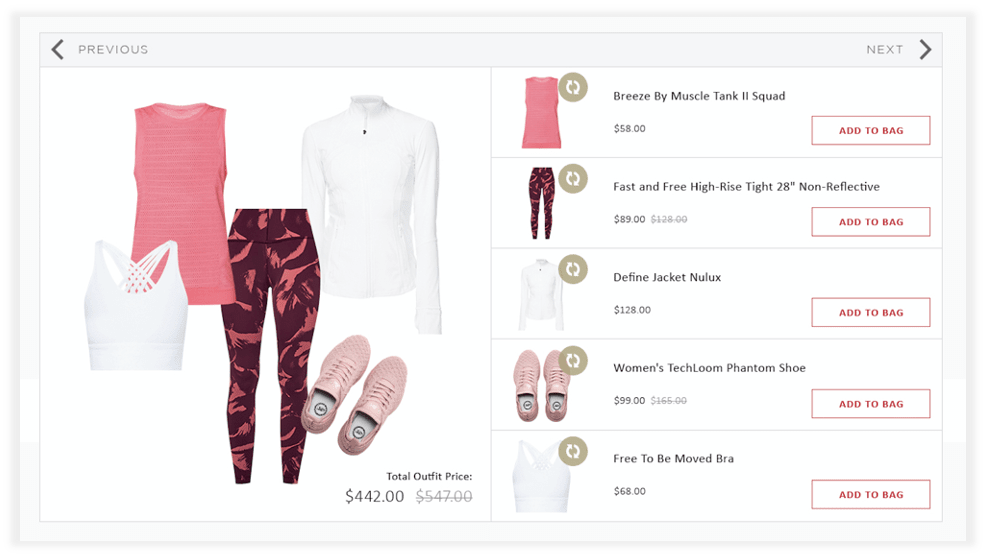Click the right arrow for next outfit
Viewport: 986px width, 556px height.
[x=925, y=49]
